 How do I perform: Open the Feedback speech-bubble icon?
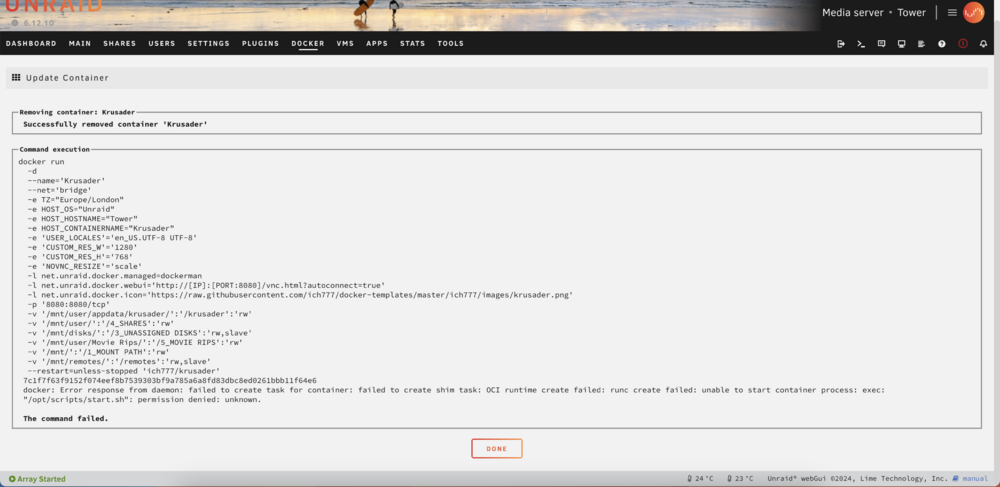(881, 44)
